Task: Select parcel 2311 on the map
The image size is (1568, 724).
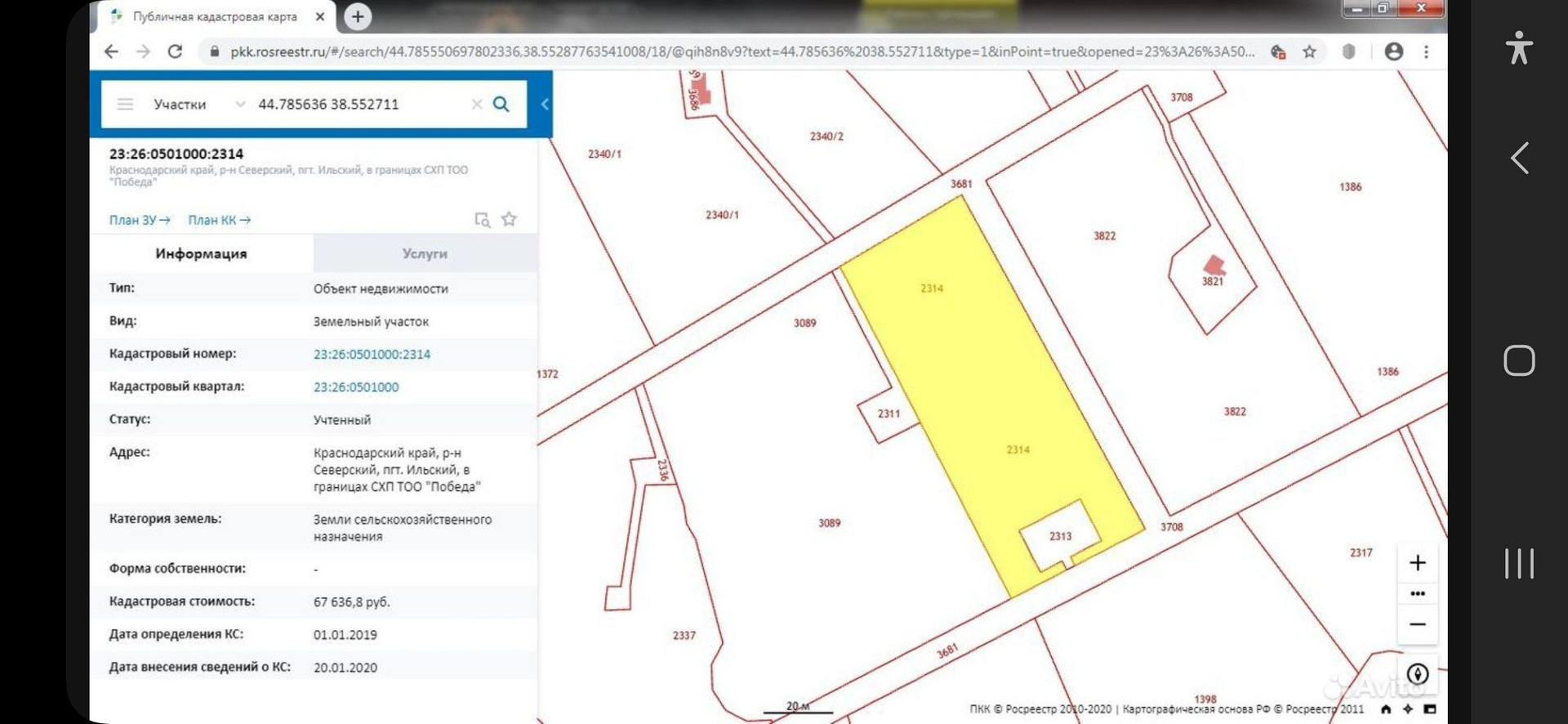Action: click(889, 414)
